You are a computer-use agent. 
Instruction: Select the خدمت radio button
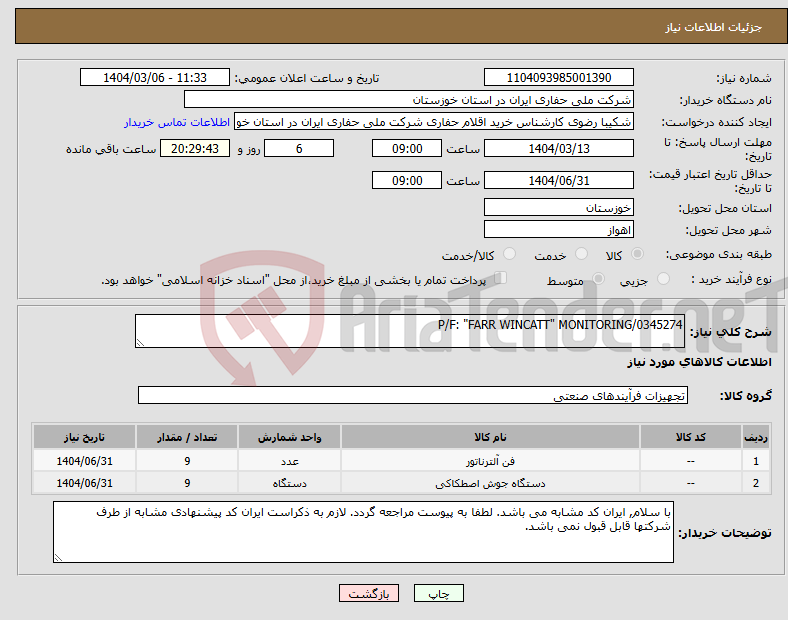coord(581,254)
